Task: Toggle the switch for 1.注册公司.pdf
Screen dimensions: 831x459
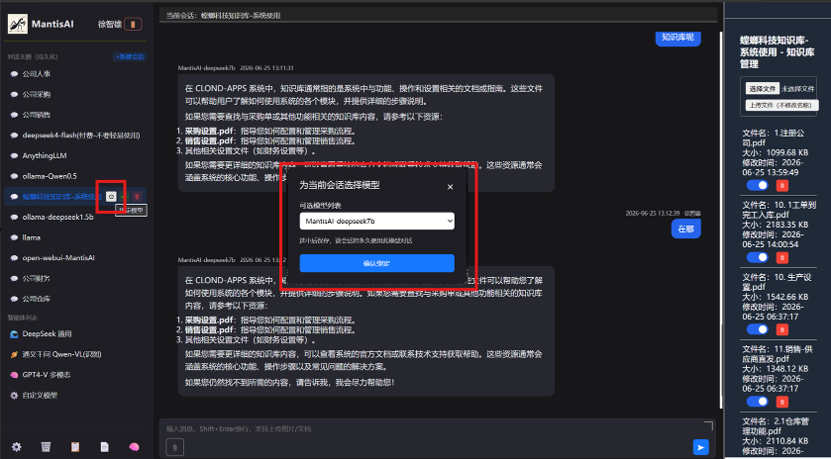Action: (x=758, y=185)
